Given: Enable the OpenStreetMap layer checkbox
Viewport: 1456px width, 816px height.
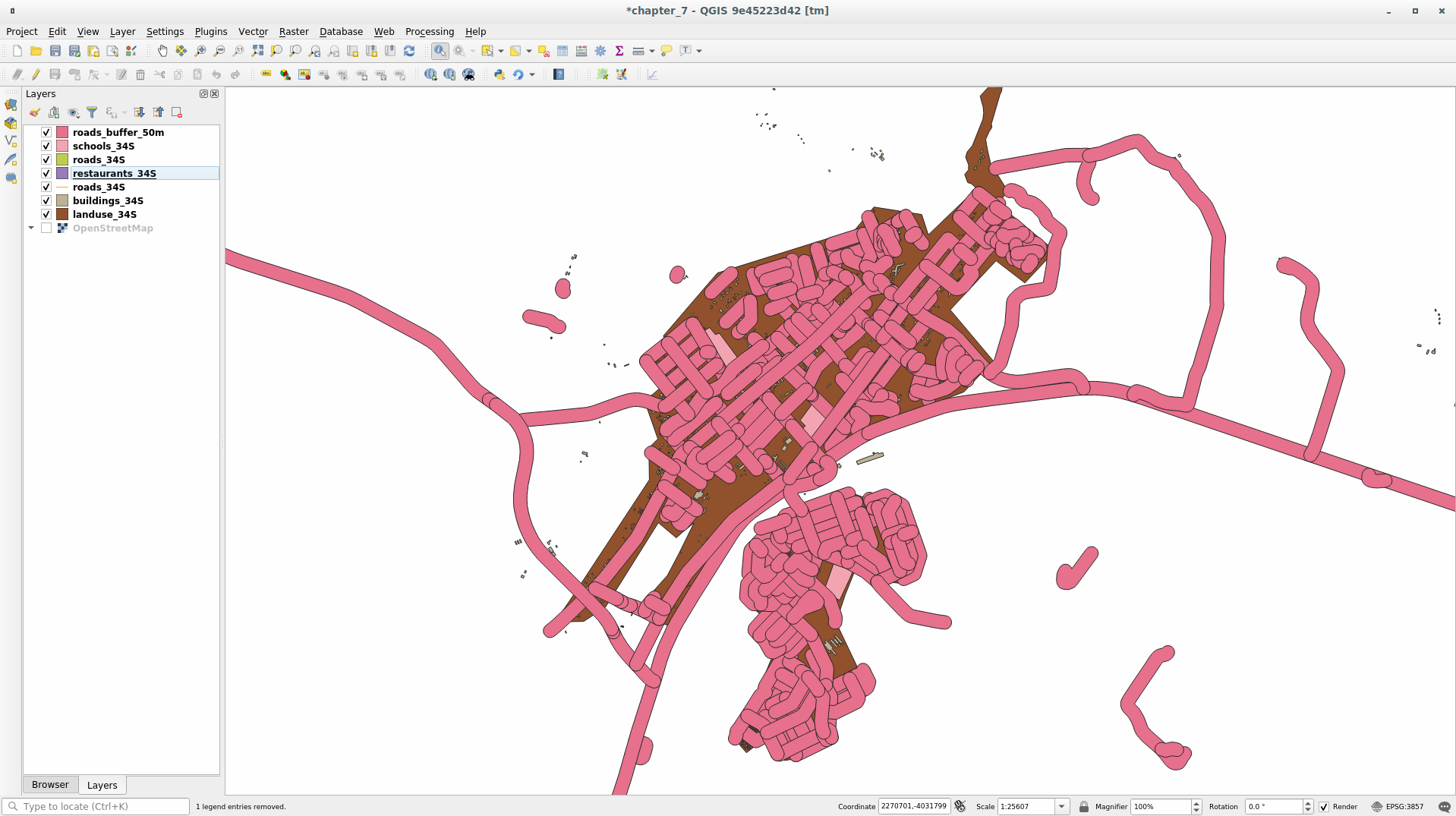Looking at the screenshot, I should click(46, 228).
